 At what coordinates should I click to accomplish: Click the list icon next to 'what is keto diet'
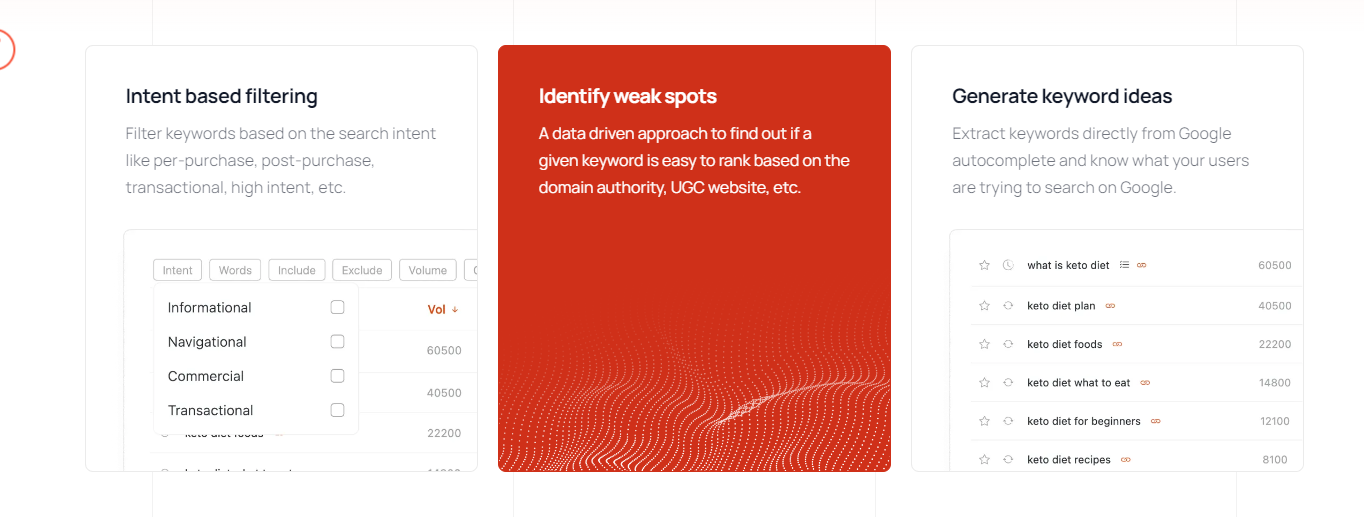pos(1124,265)
